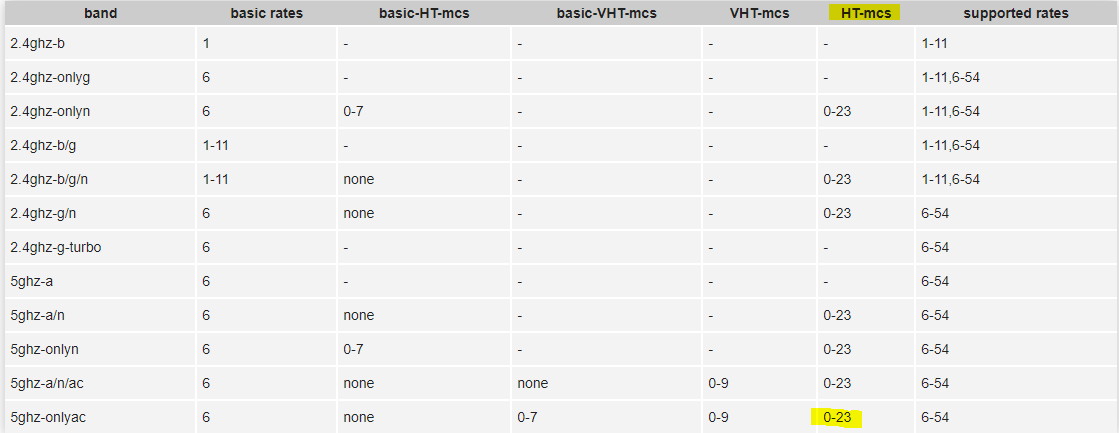Select the basic-VHT-mcs "none" cell for 5ghz-a/n/ac
The width and height of the screenshot is (1119, 433).
532,383
